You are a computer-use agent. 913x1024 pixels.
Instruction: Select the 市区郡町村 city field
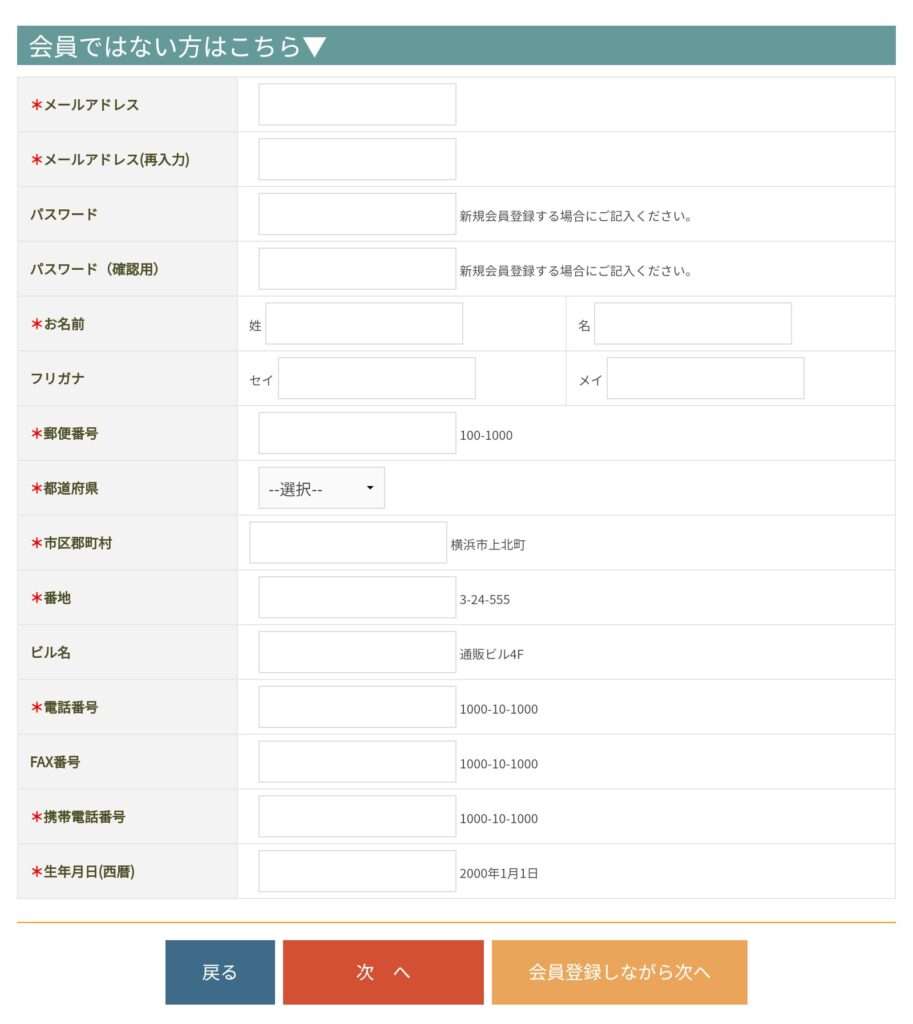348,543
